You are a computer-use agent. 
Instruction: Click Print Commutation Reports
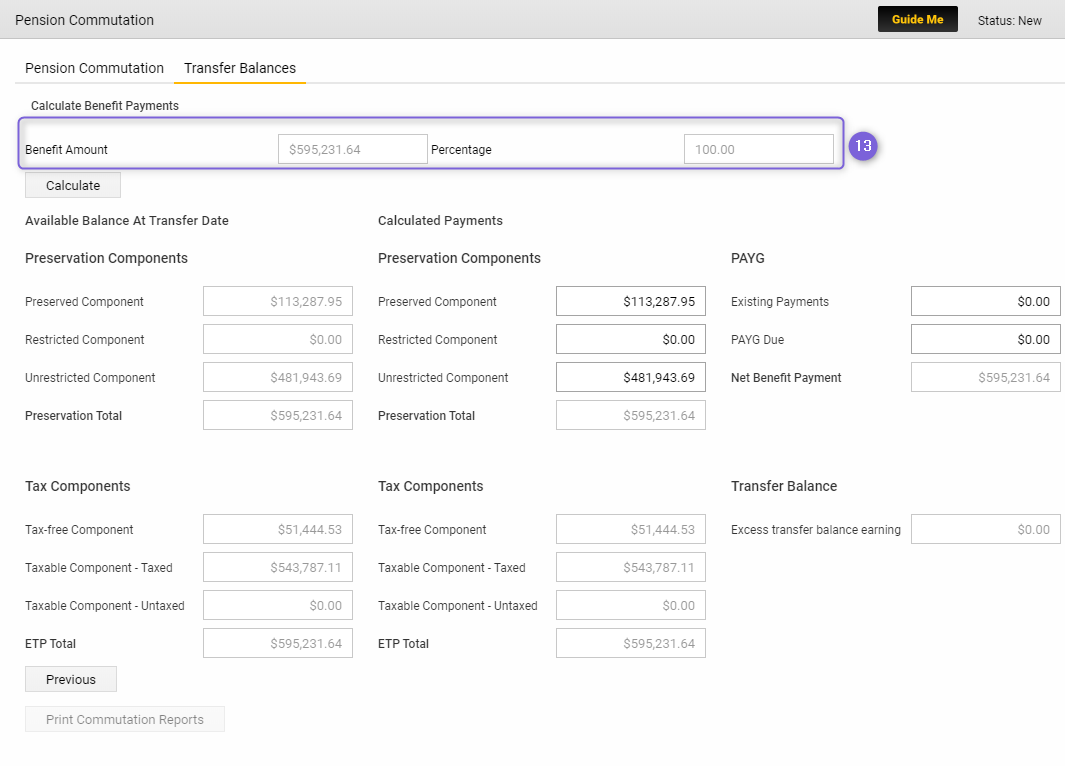tap(125, 719)
